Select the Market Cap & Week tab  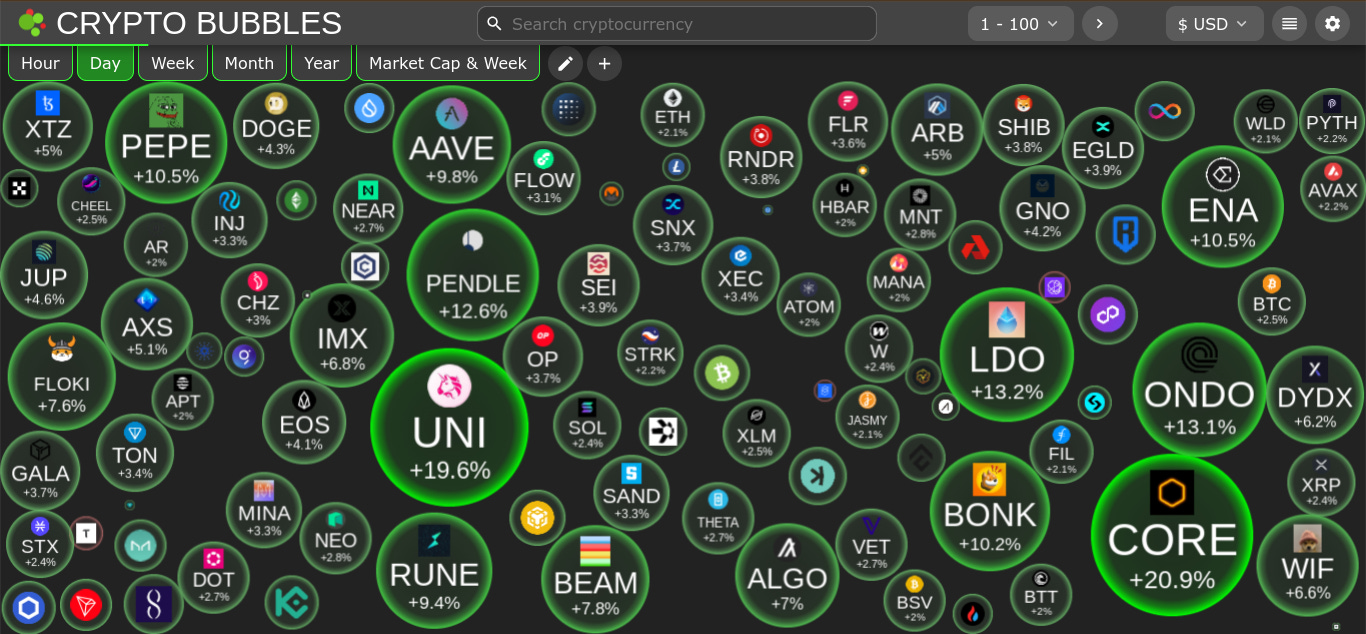coord(448,63)
